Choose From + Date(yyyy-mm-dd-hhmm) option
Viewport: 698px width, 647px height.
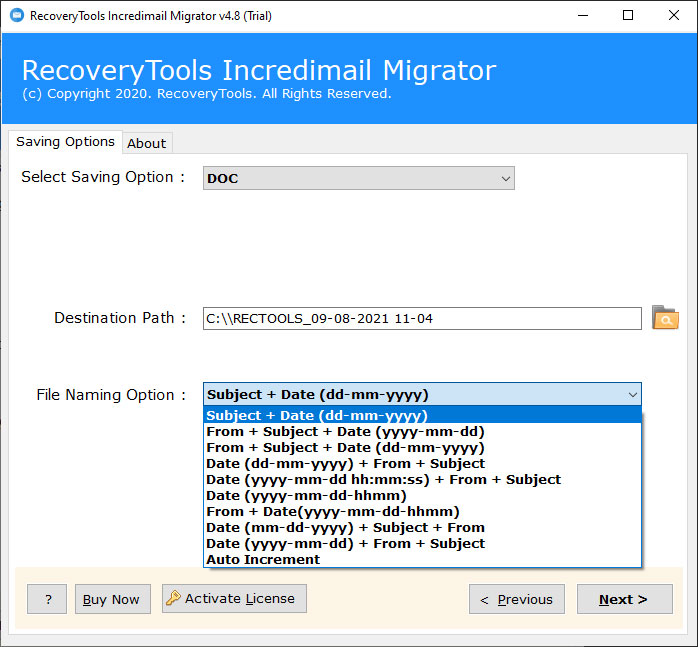(422, 512)
